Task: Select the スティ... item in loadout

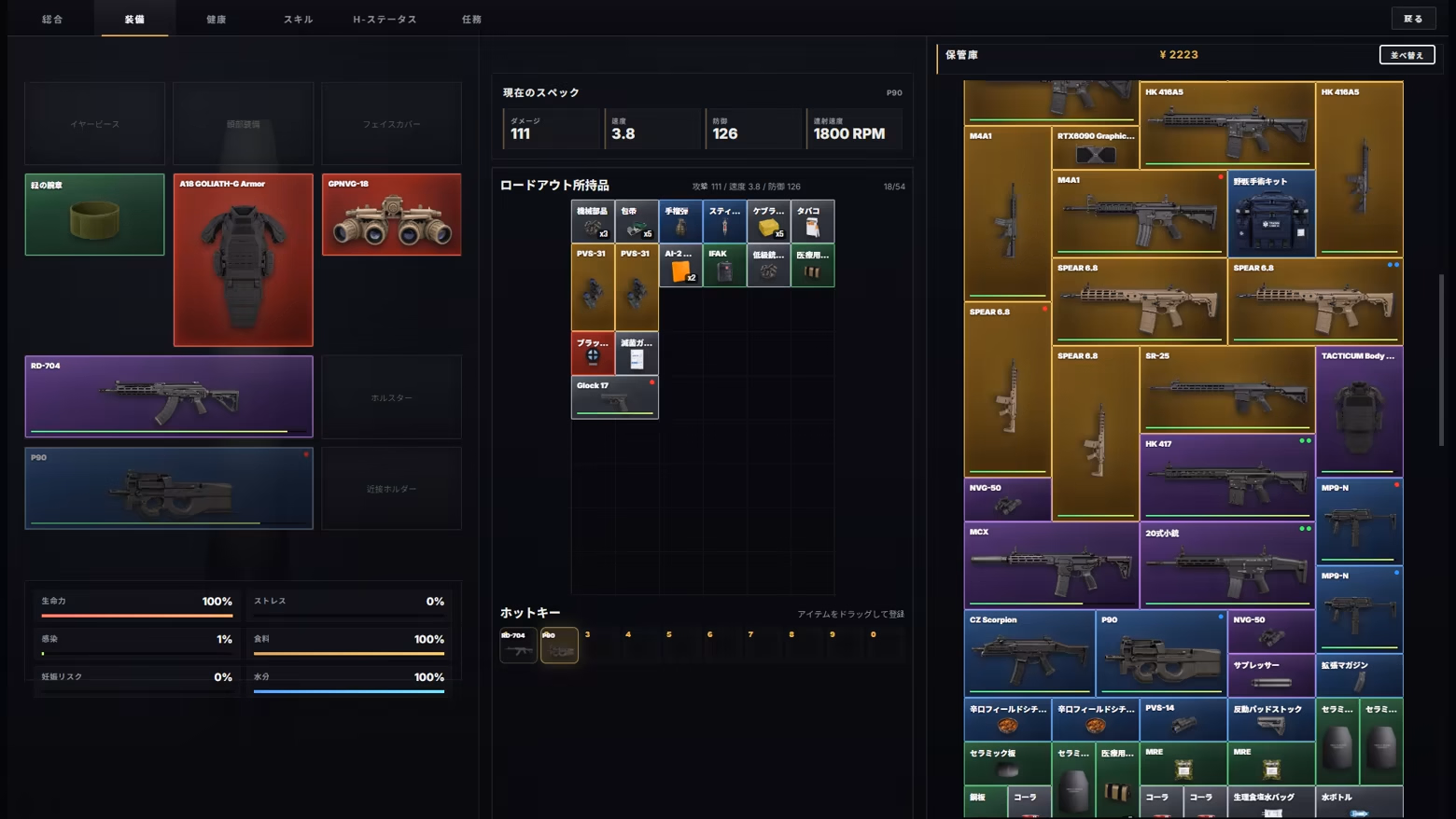Action: pos(724,221)
